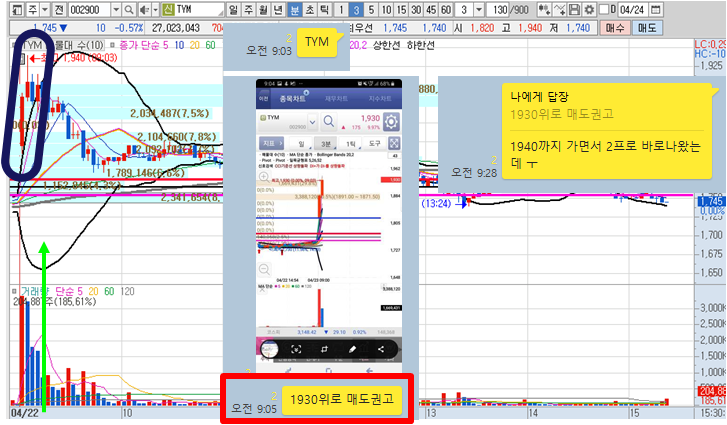This screenshot has width=727, height=425.
Task: Select 60-minute interval button
Action: (446, 9)
